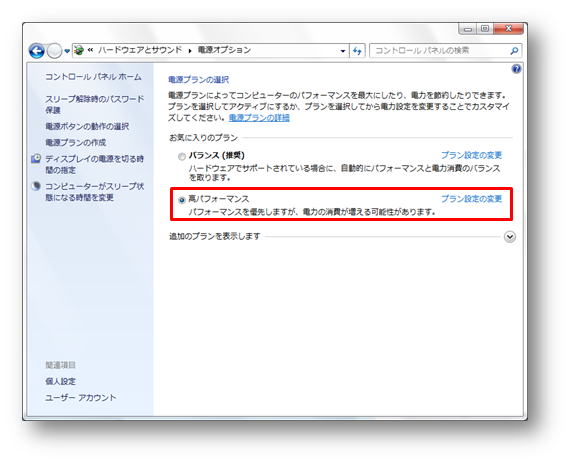The height and width of the screenshot is (463, 570).
Task: Click the display power-off clock icon in sidebar
Action: (36, 158)
